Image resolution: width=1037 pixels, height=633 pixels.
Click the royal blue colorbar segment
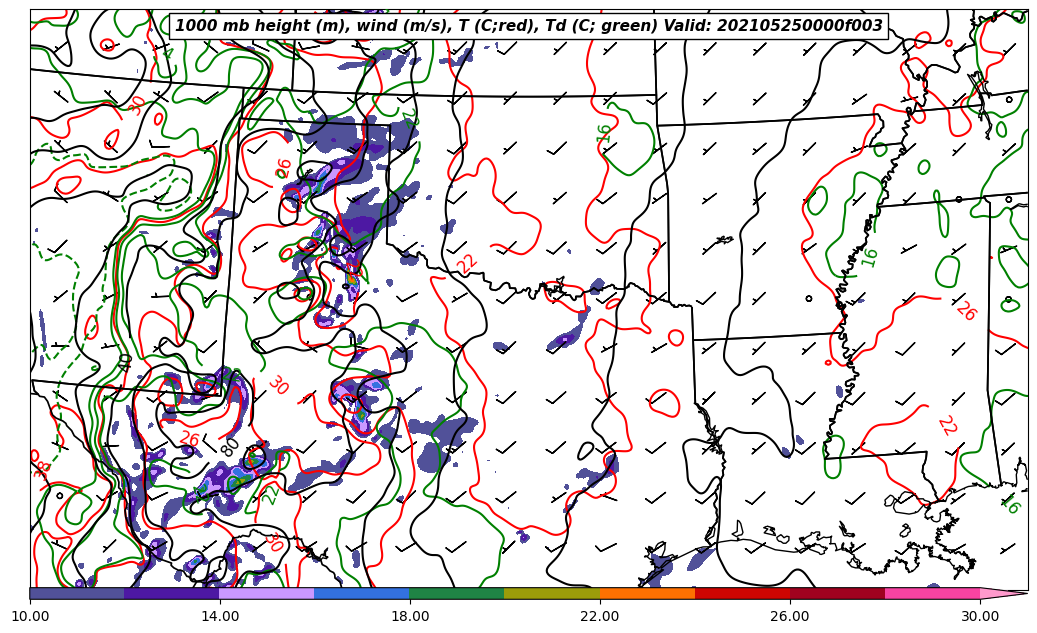[x=362, y=593]
